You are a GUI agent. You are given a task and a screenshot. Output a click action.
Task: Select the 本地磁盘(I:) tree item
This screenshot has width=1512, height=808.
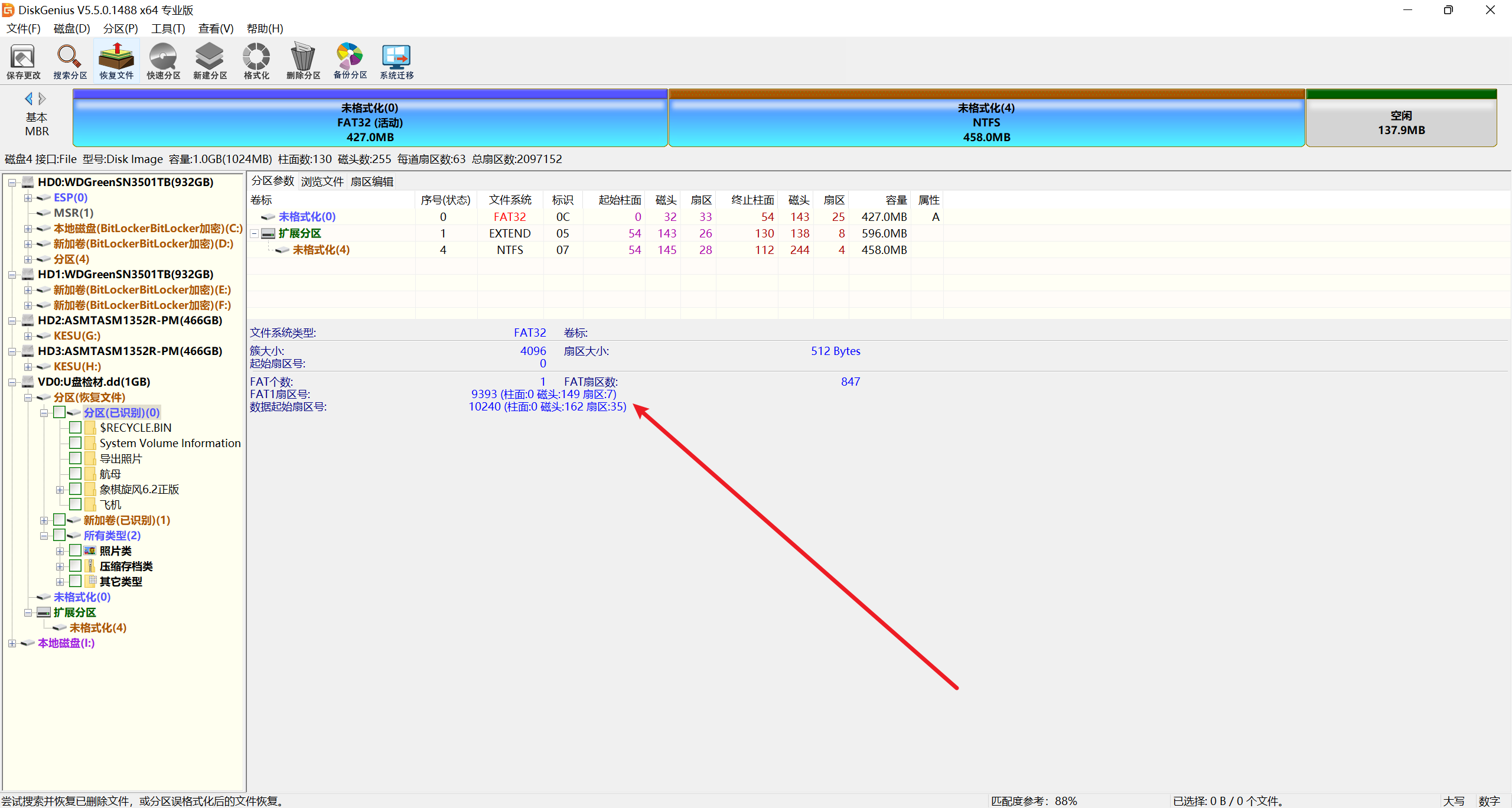(66, 643)
